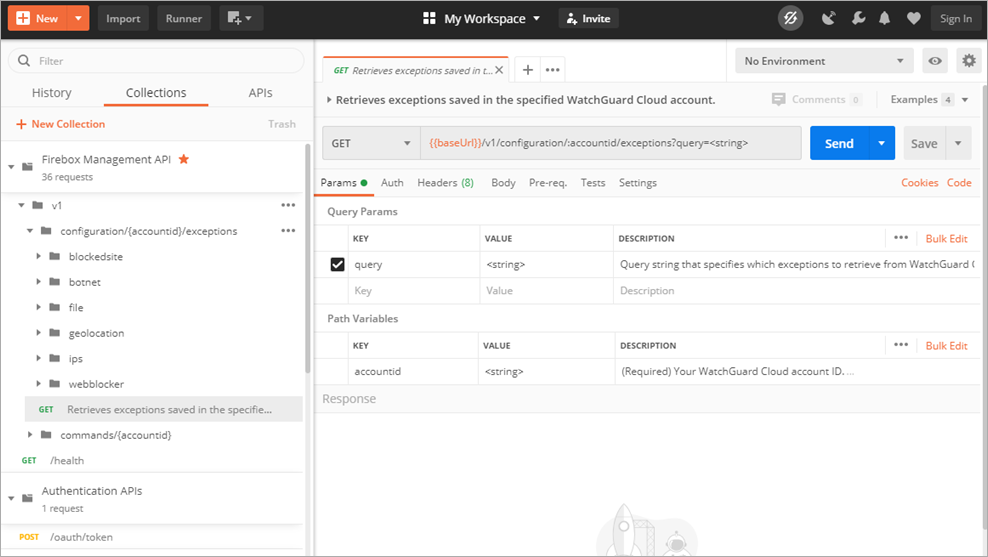Uncheck the query parameter checkbox
This screenshot has width=988, height=557.
[337, 265]
